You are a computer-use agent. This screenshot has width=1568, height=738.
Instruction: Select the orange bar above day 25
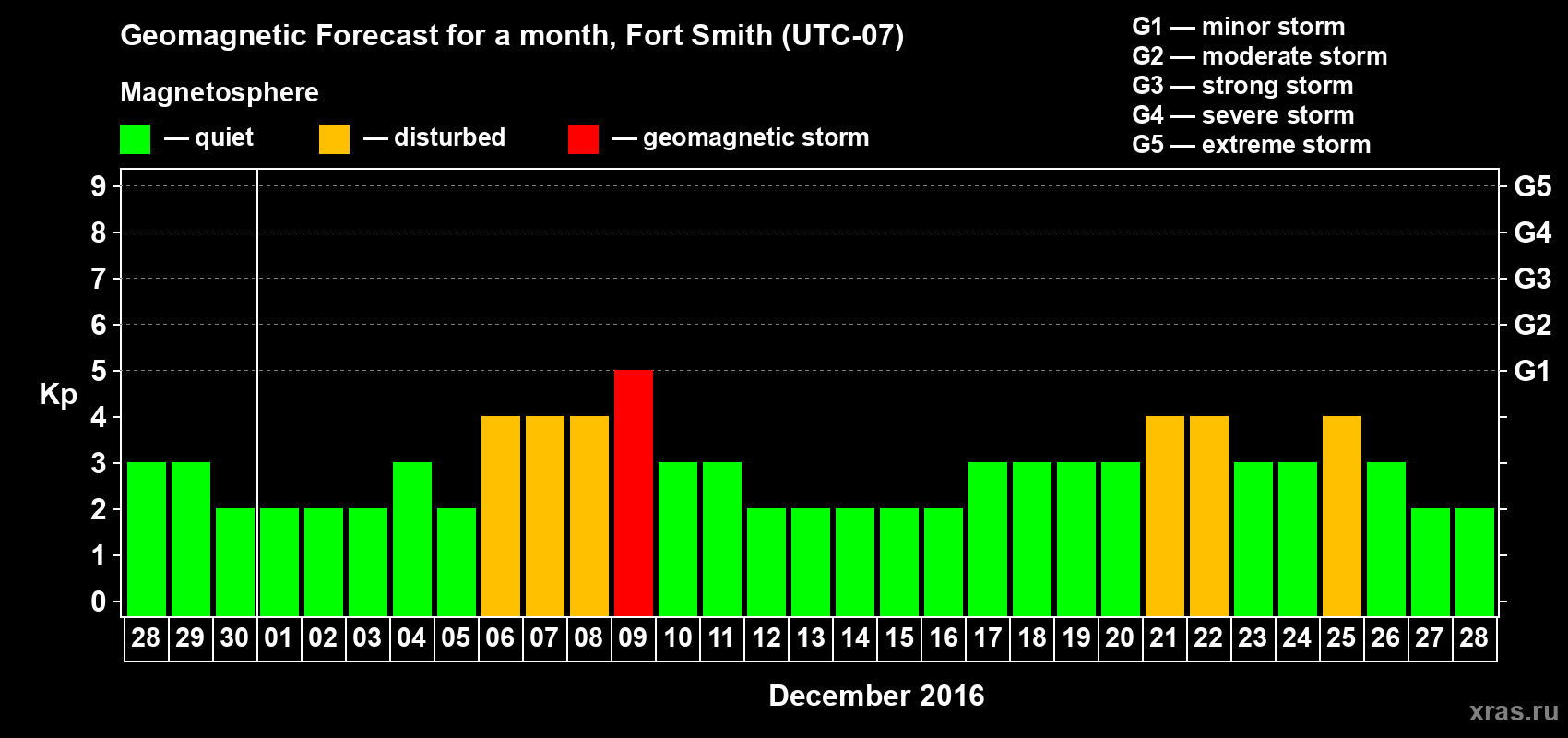tap(1342, 516)
